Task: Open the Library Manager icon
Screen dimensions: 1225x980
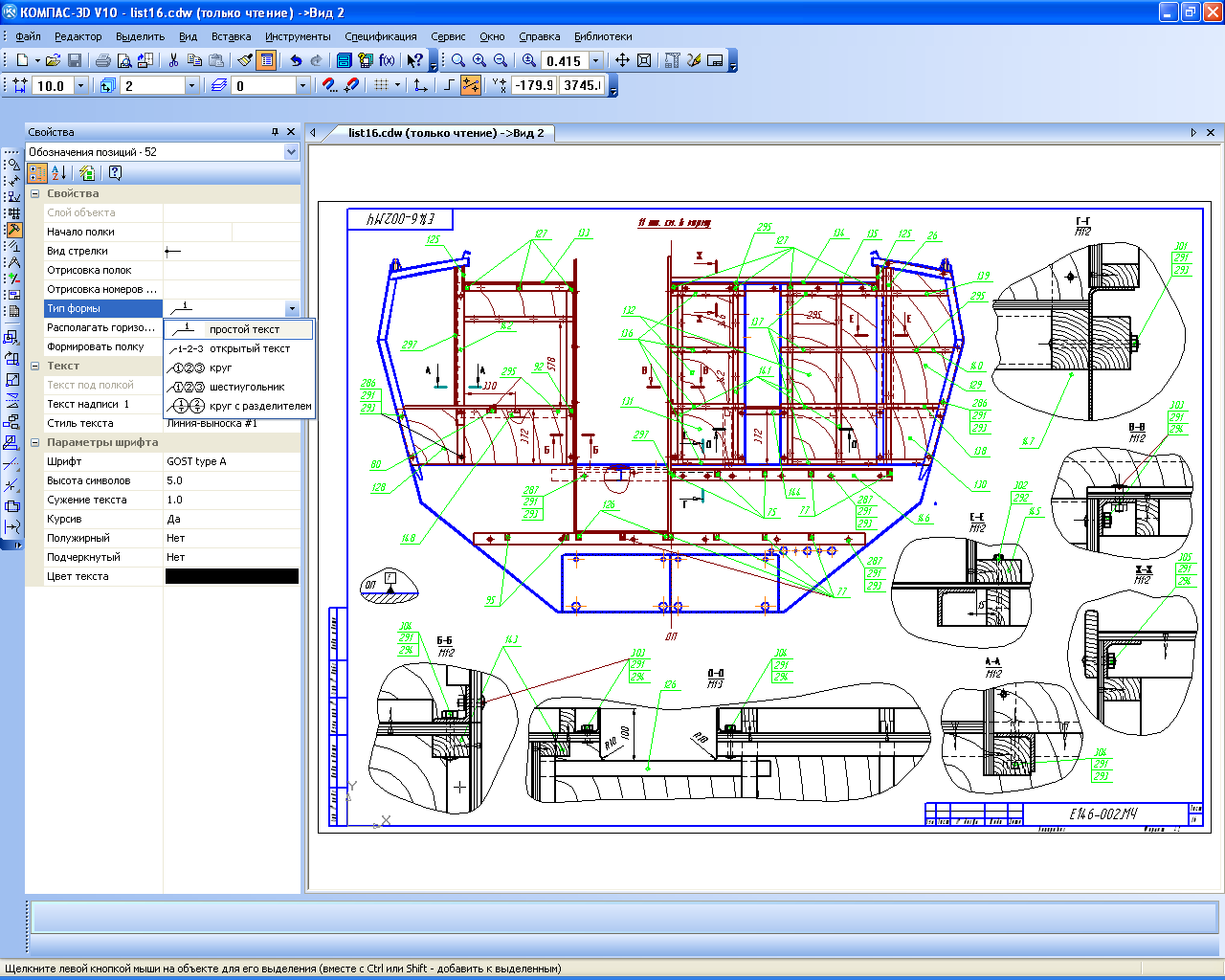Action: tap(345, 60)
